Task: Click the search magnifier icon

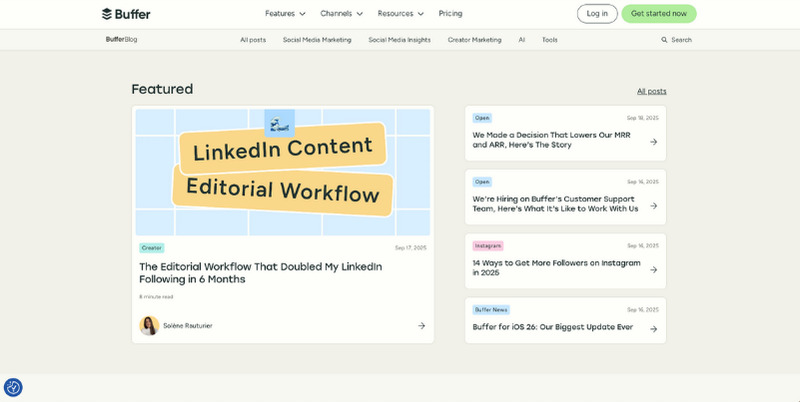Action: click(664, 40)
